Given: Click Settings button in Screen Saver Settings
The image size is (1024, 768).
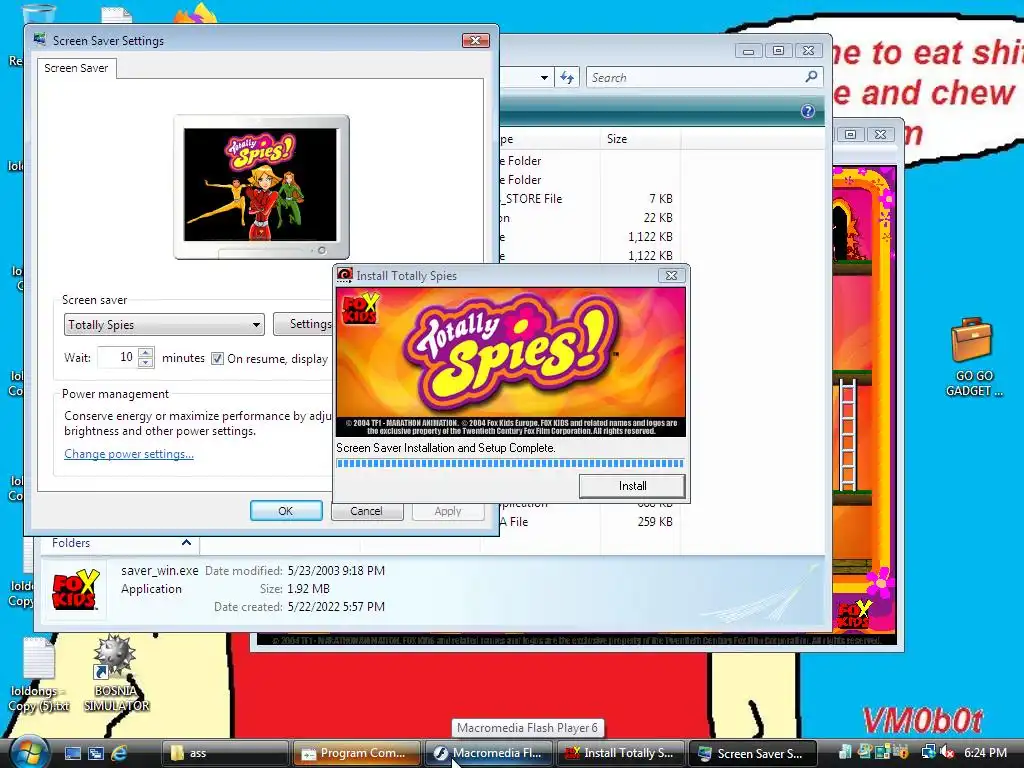Looking at the screenshot, I should (303, 324).
